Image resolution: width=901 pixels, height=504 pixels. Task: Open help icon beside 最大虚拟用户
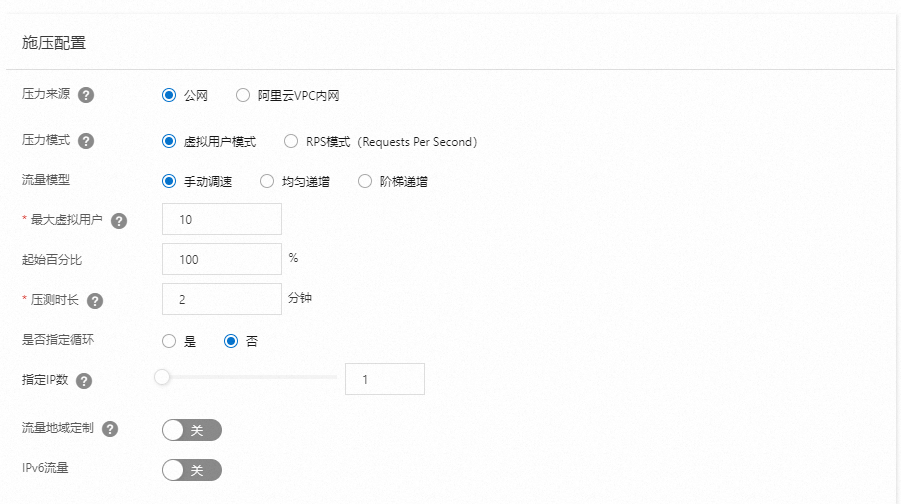(x=119, y=221)
